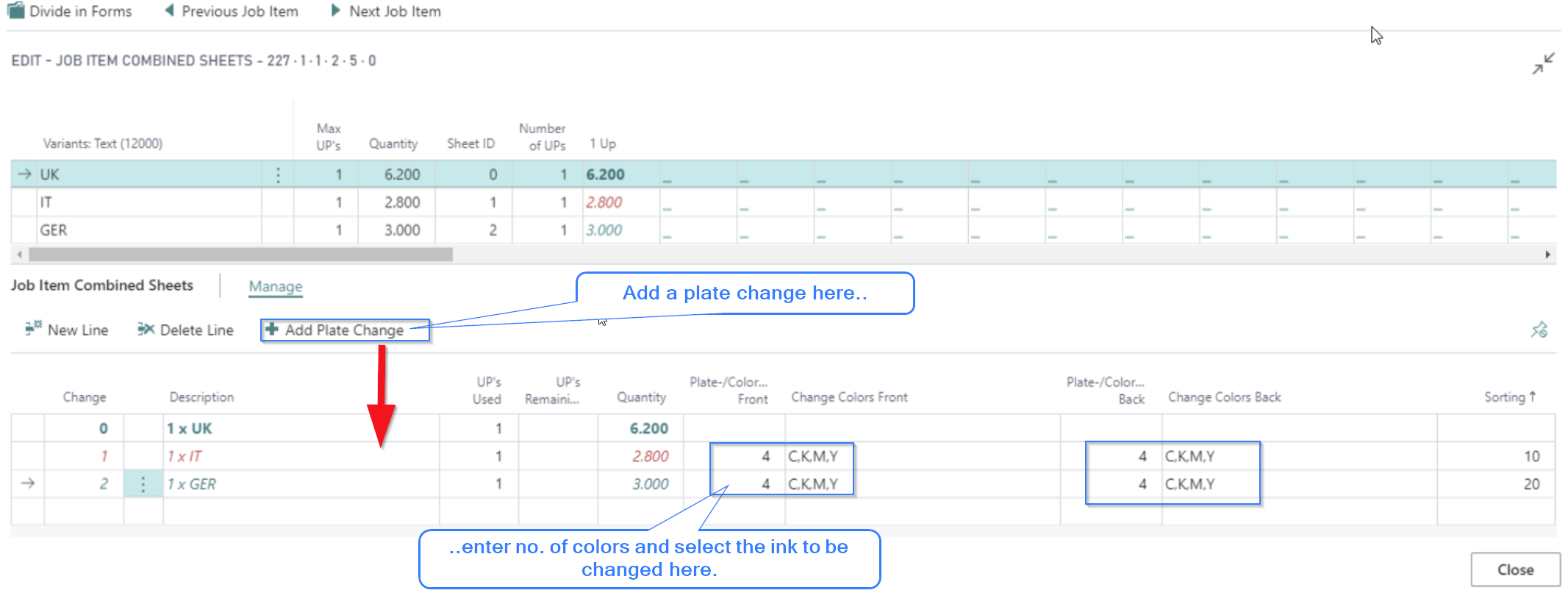The height and width of the screenshot is (593, 1568).
Task: Click the change number 2 cell
Action: [x=84, y=484]
